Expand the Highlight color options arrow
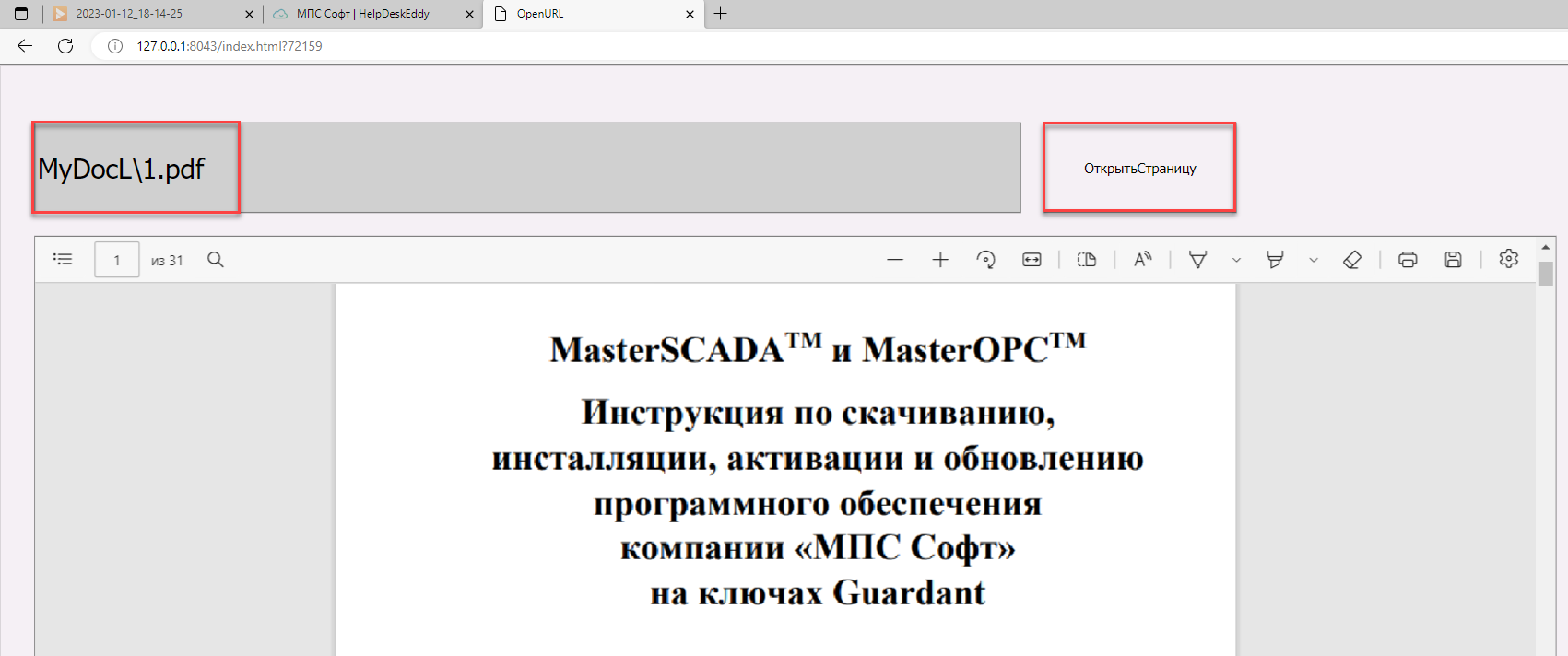Screen dimensions: 1568x656 click(1314, 261)
